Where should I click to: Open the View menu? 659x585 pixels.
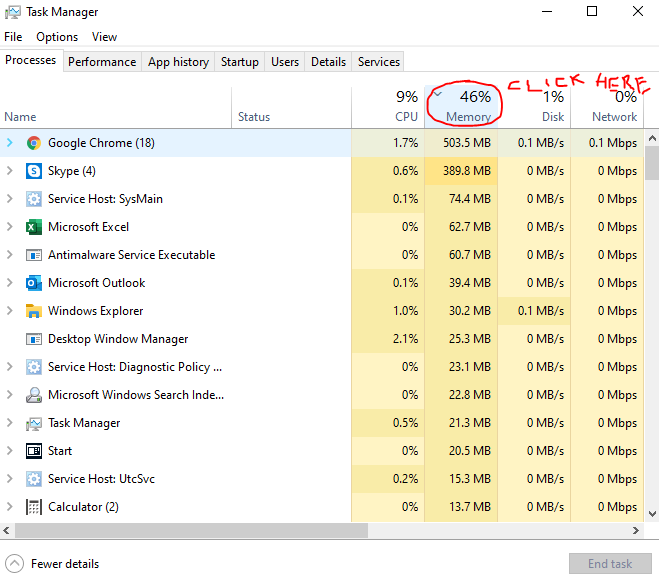[x=104, y=37]
